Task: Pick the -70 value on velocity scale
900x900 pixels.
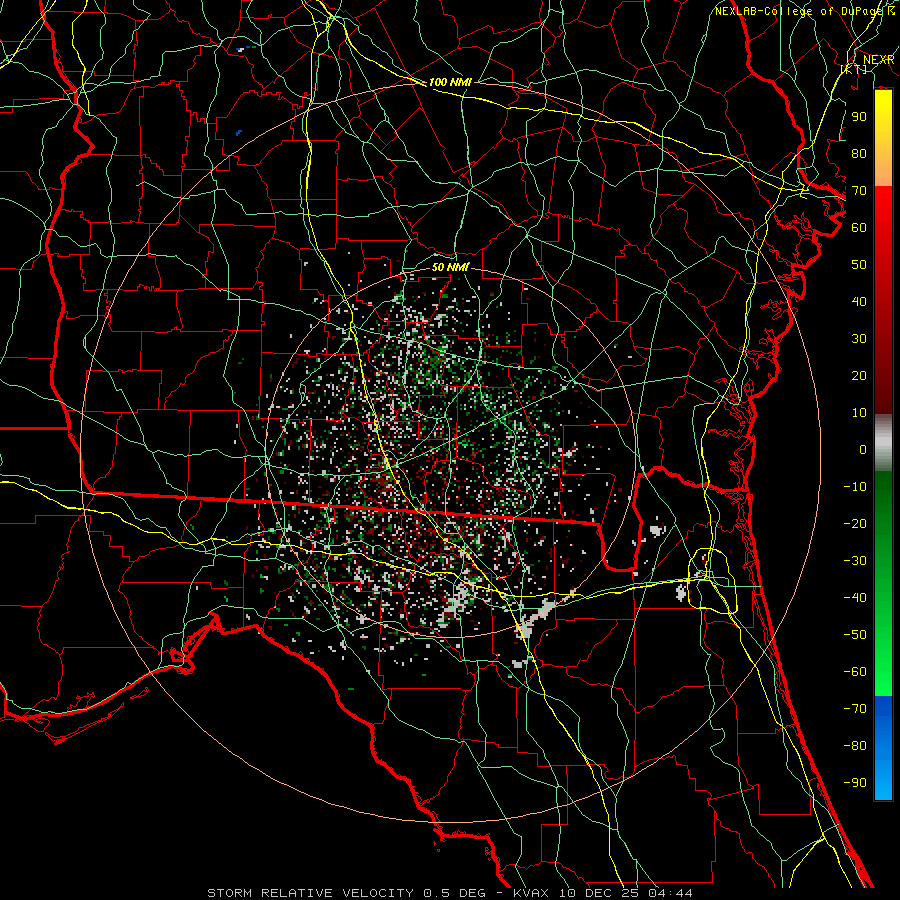Action: tap(855, 709)
